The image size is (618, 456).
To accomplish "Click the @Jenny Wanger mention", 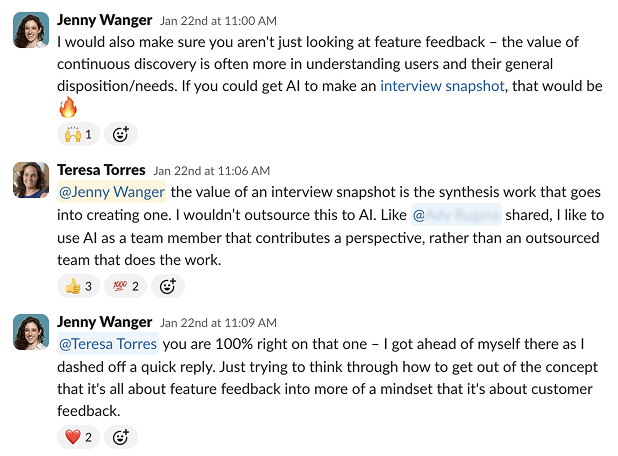I will point(112,192).
